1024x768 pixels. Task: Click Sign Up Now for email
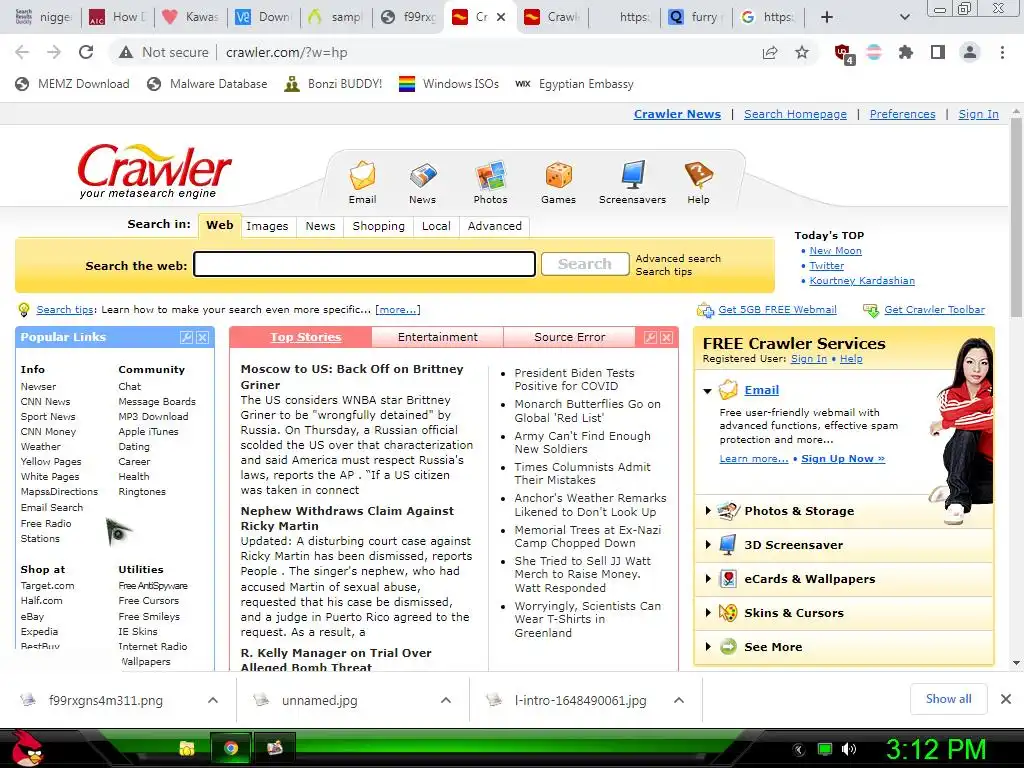843,458
